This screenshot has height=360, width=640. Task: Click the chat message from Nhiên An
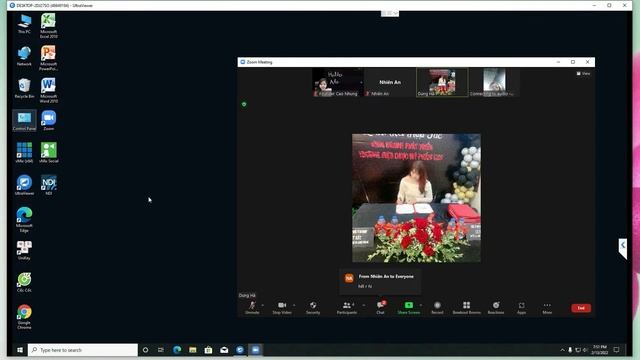(x=380, y=281)
